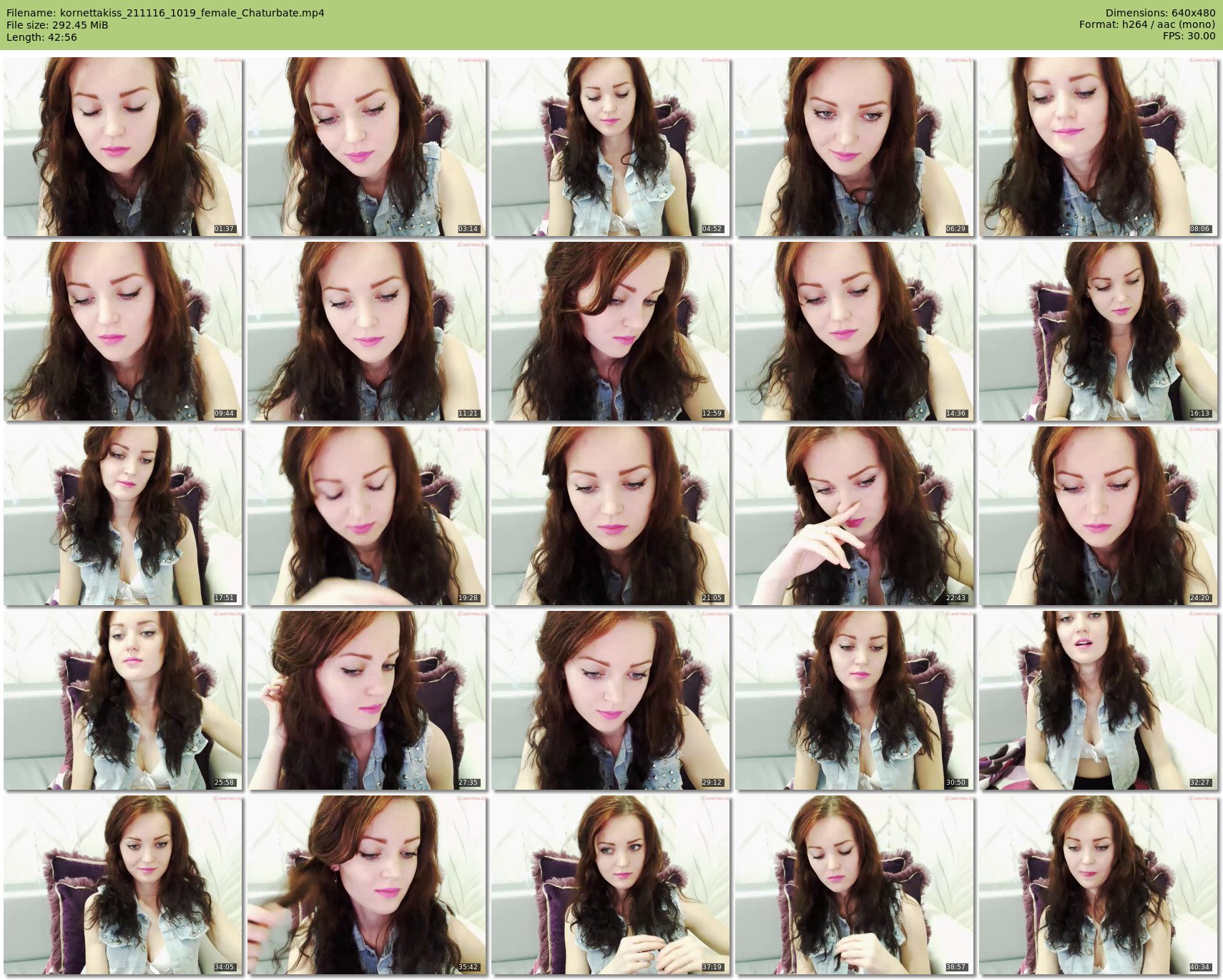Image resolution: width=1223 pixels, height=980 pixels.
Task: Pick the frame at 30:50
Action: tap(855, 700)
